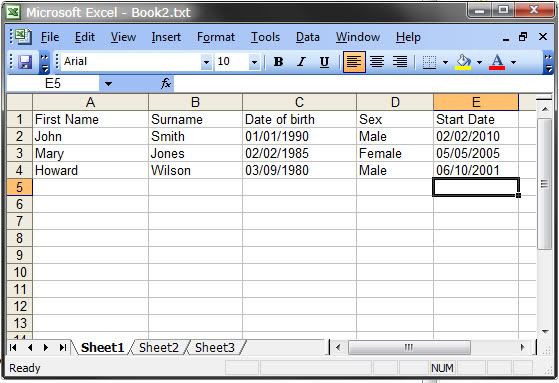559x383 pixels.
Task: Toggle Bold formatting
Action: pyautogui.click(x=278, y=62)
